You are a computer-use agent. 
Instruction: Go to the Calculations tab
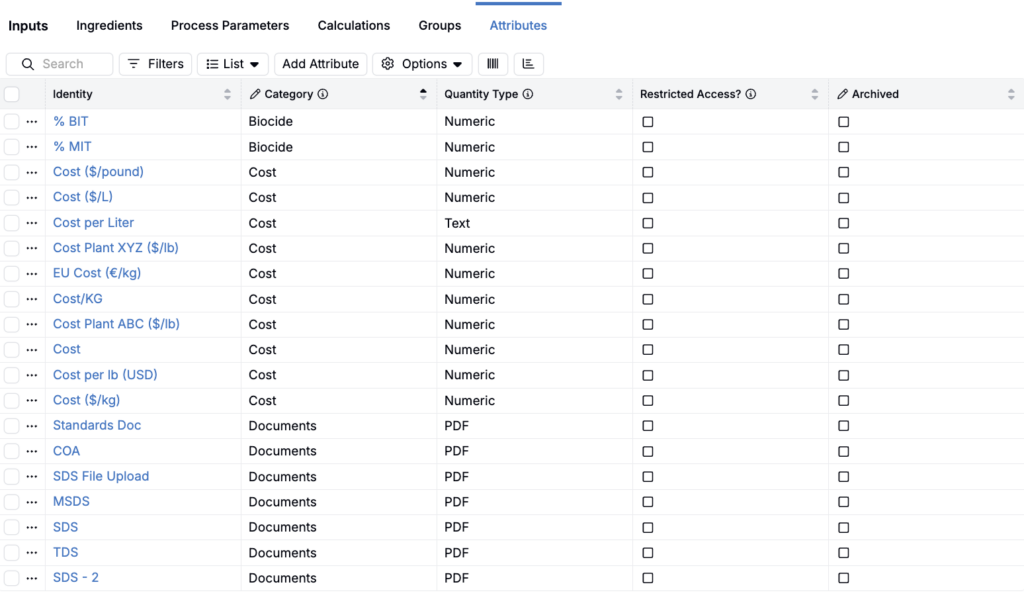click(354, 25)
